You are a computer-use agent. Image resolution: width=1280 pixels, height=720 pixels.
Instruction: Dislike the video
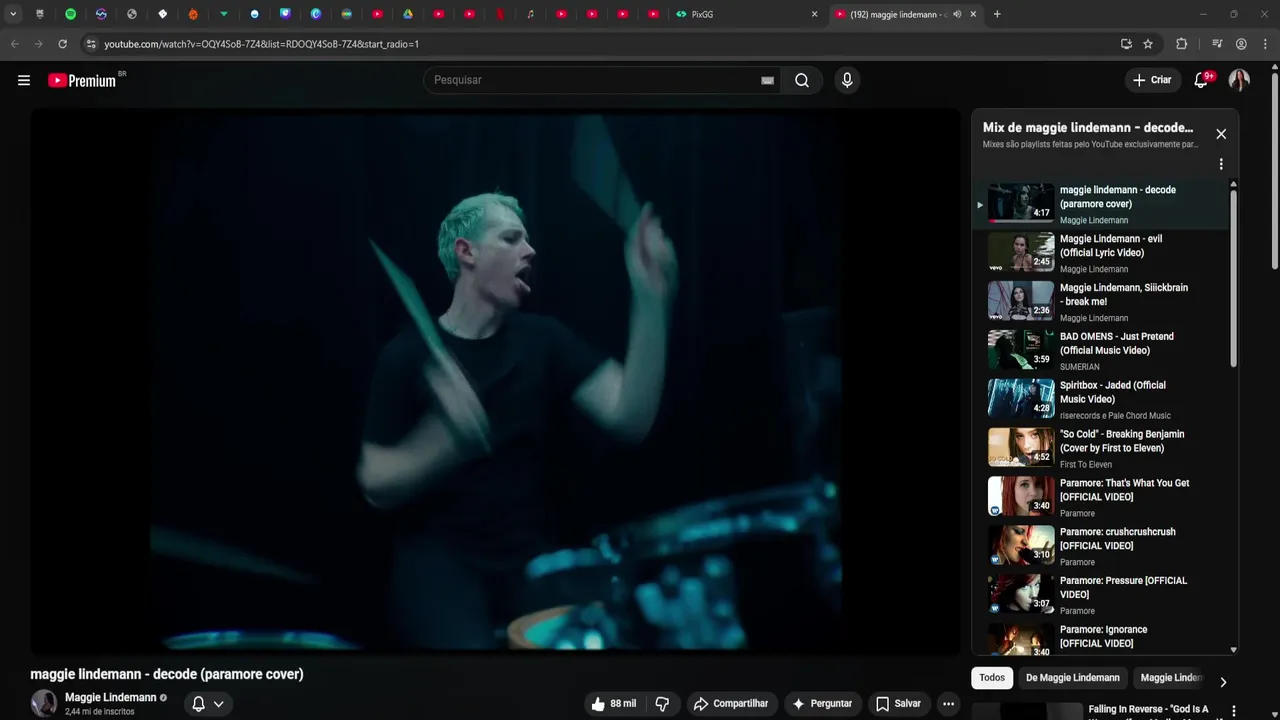(662, 704)
